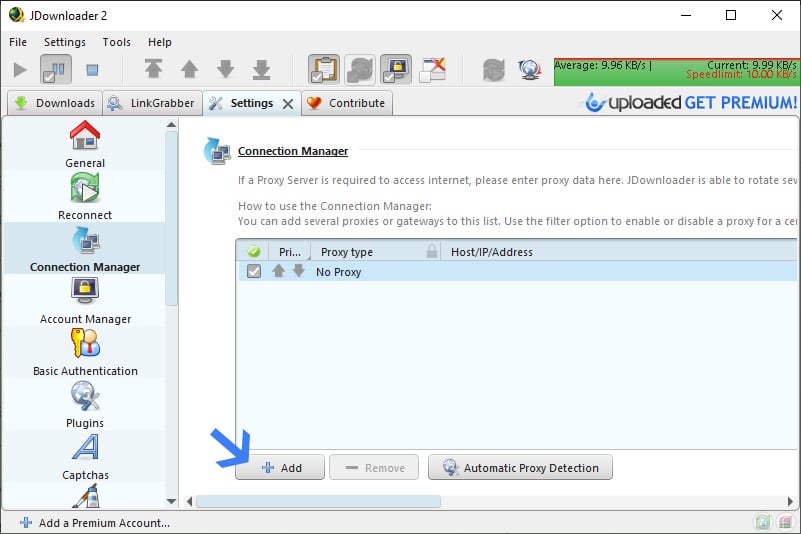
Task: Open the speed meter graph display
Action: (677, 72)
